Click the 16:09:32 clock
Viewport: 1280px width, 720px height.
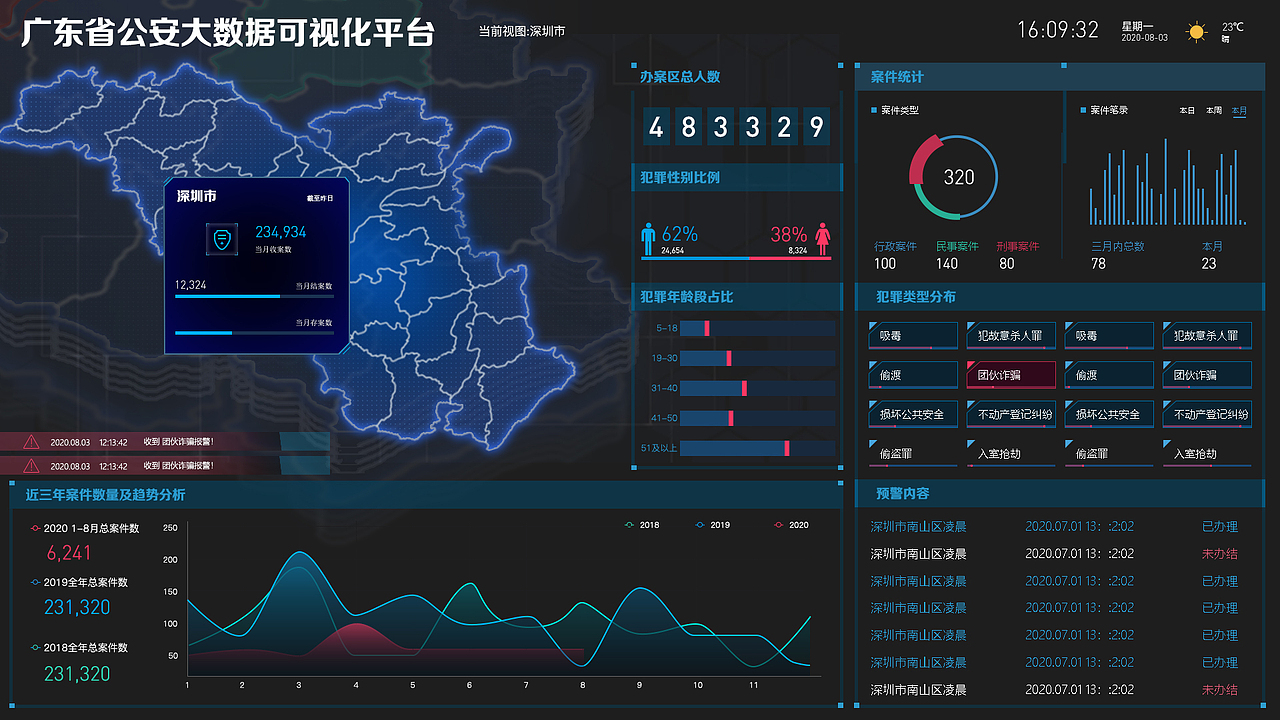(1058, 30)
